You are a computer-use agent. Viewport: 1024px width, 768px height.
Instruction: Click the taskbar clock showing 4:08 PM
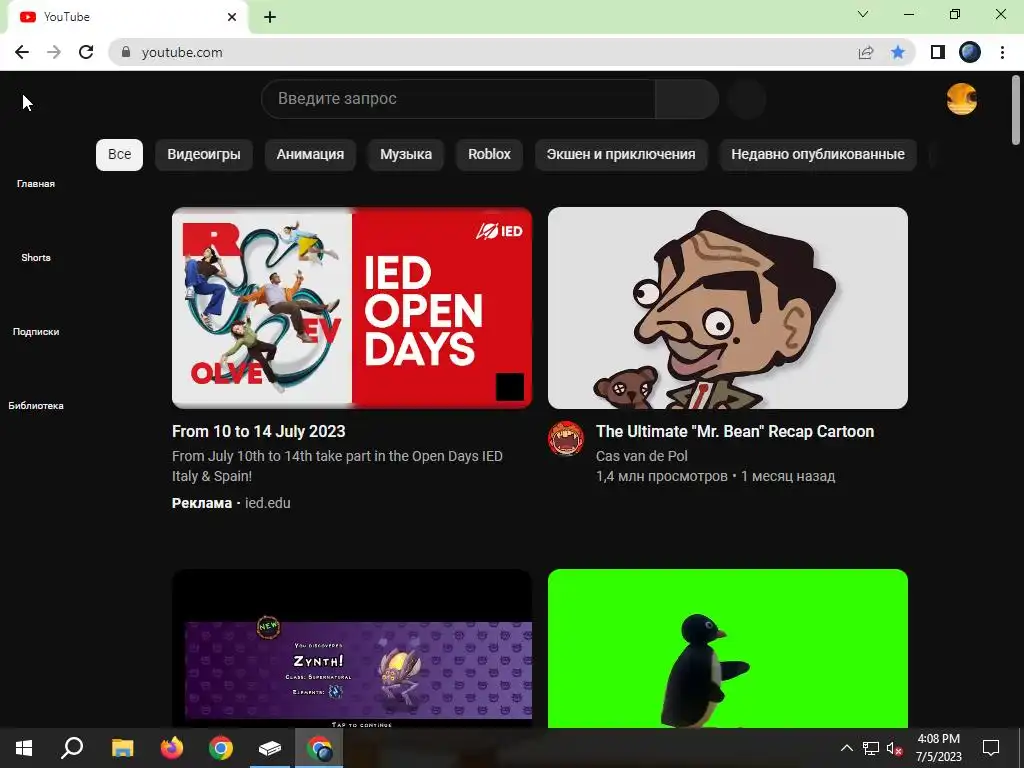pyautogui.click(x=938, y=748)
